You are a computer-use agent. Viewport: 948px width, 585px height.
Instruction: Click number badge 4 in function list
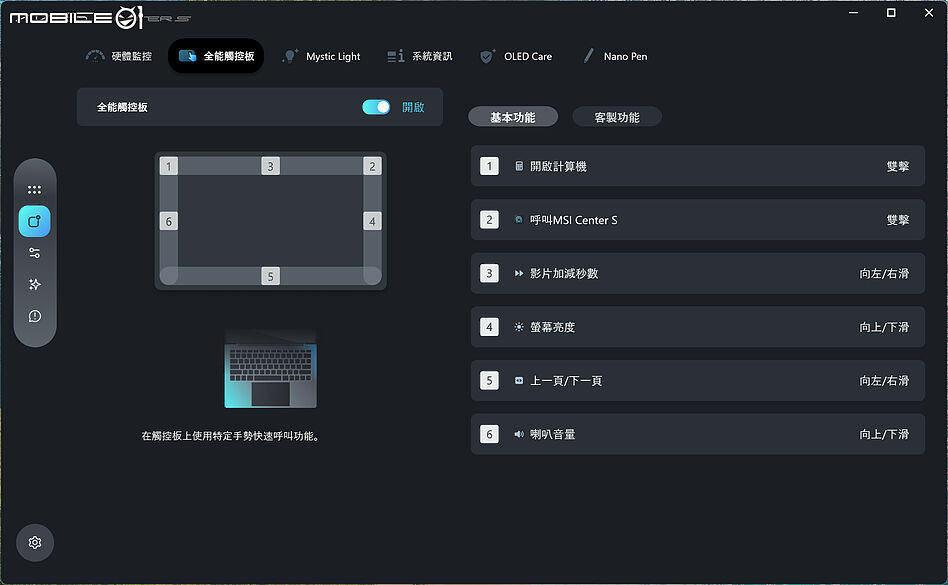(x=489, y=327)
